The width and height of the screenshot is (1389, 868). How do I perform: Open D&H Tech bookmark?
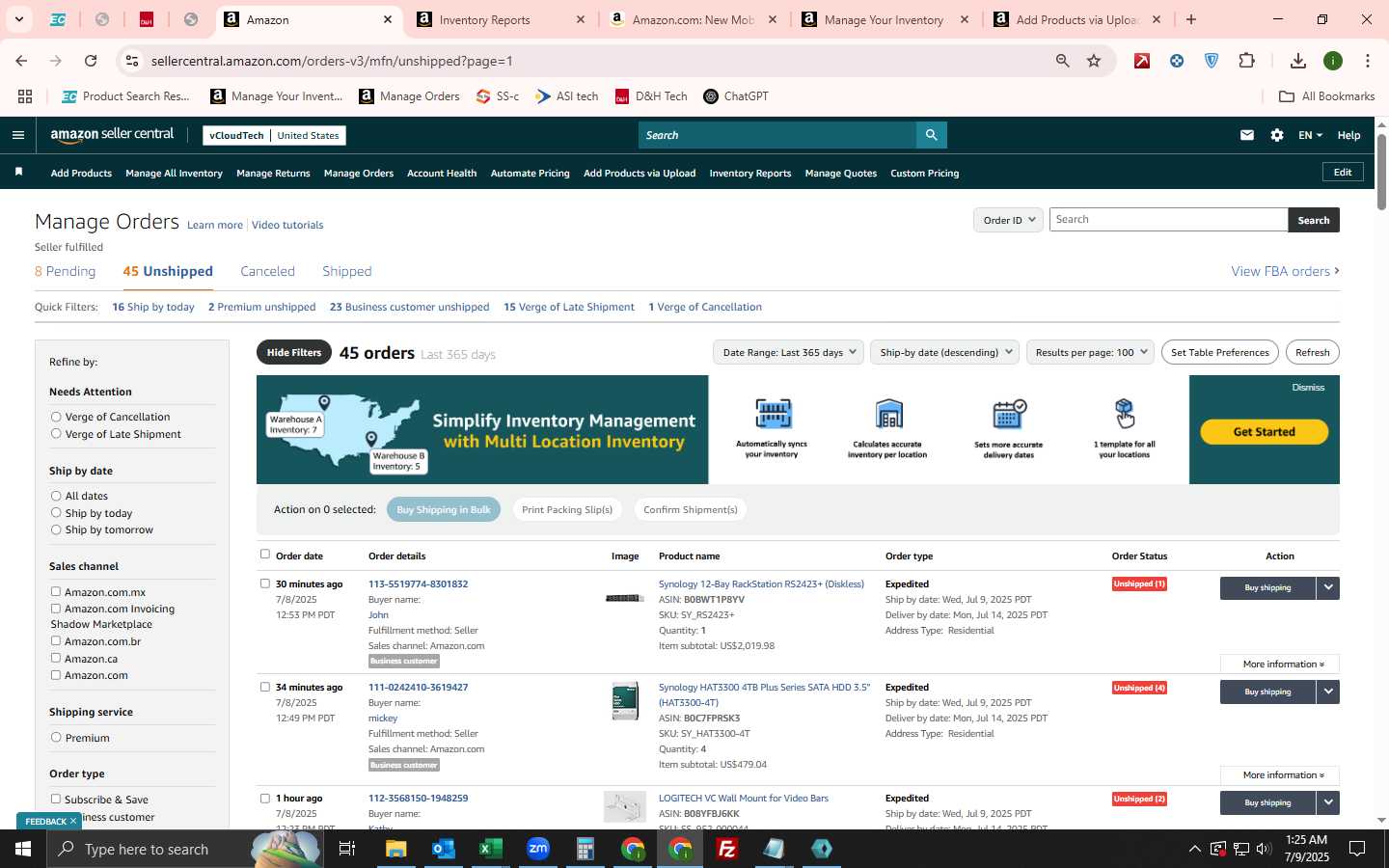point(651,96)
